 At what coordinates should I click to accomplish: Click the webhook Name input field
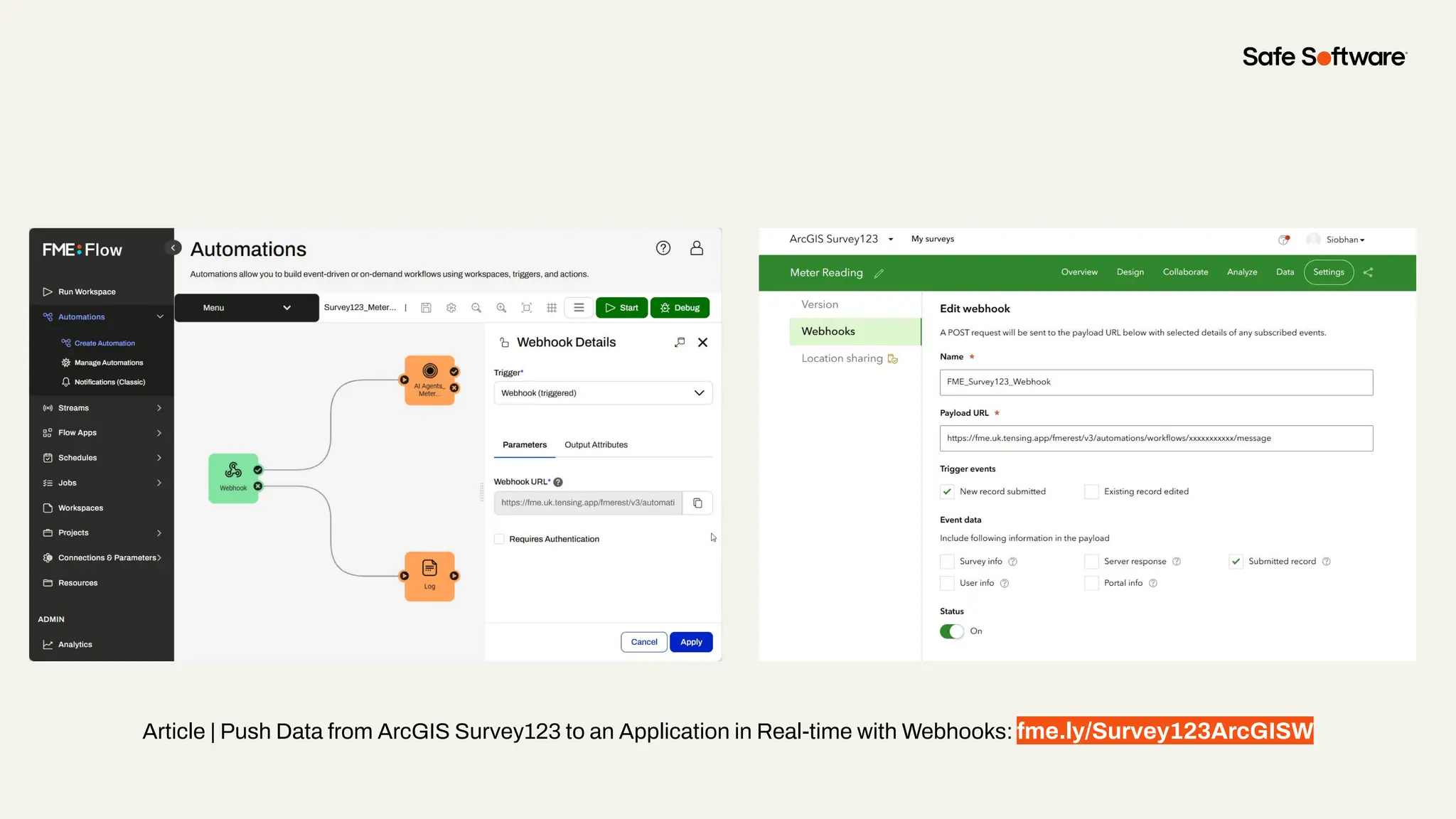1156,382
